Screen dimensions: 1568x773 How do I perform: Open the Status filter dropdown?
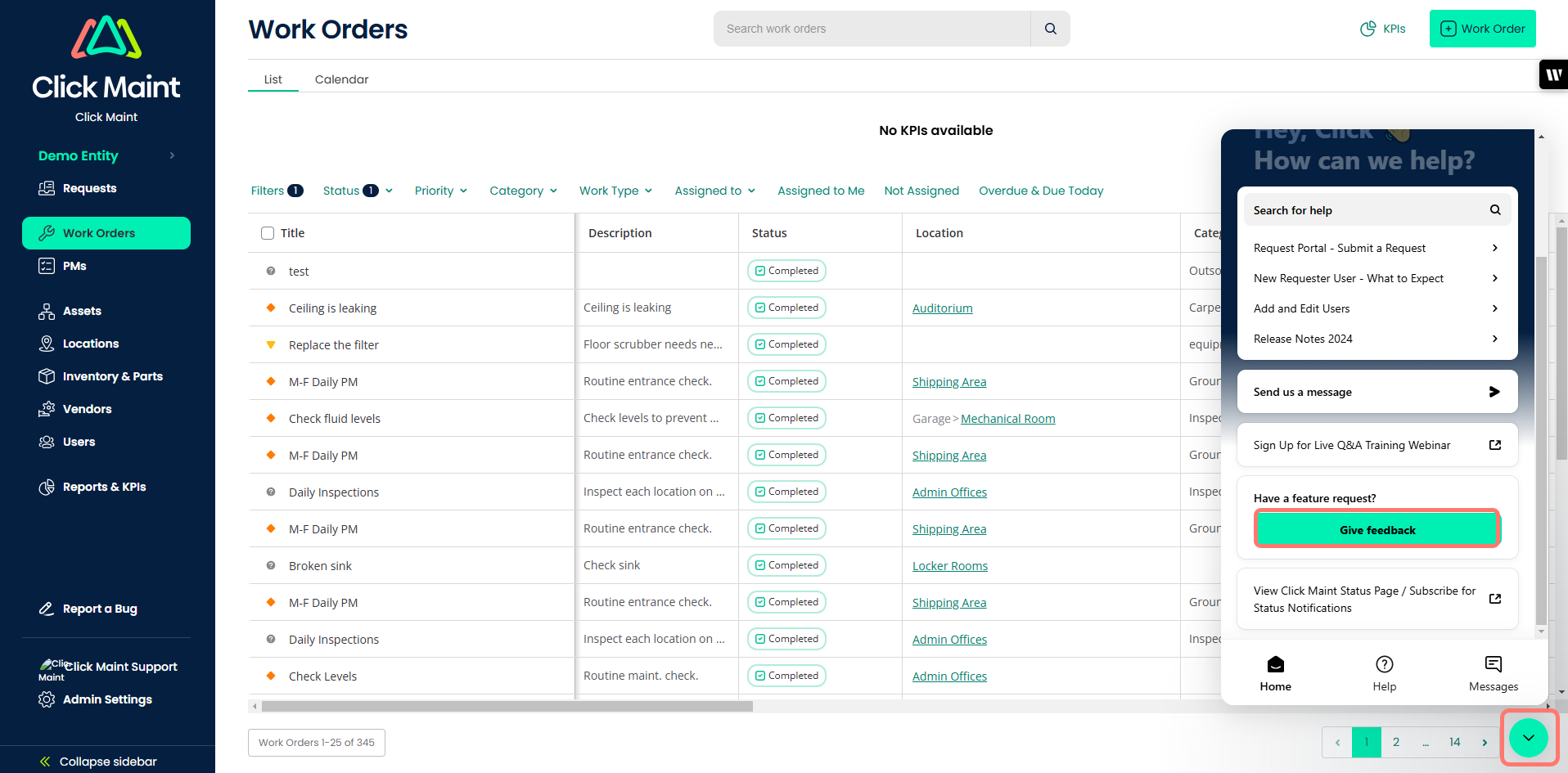pos(358,191)
